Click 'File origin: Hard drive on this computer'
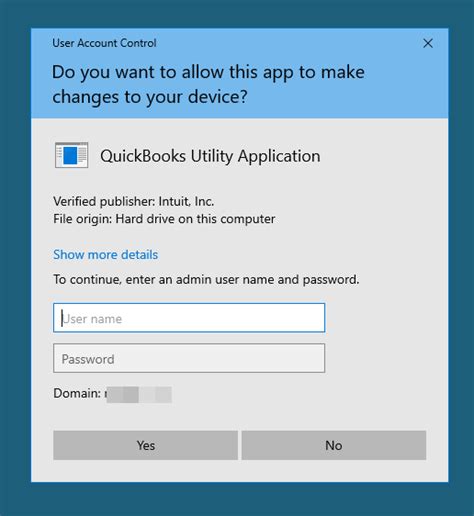 (x=164, y=219)
